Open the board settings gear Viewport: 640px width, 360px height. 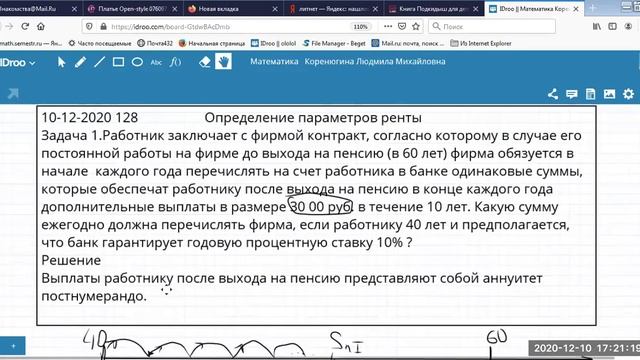pos(628,94)
